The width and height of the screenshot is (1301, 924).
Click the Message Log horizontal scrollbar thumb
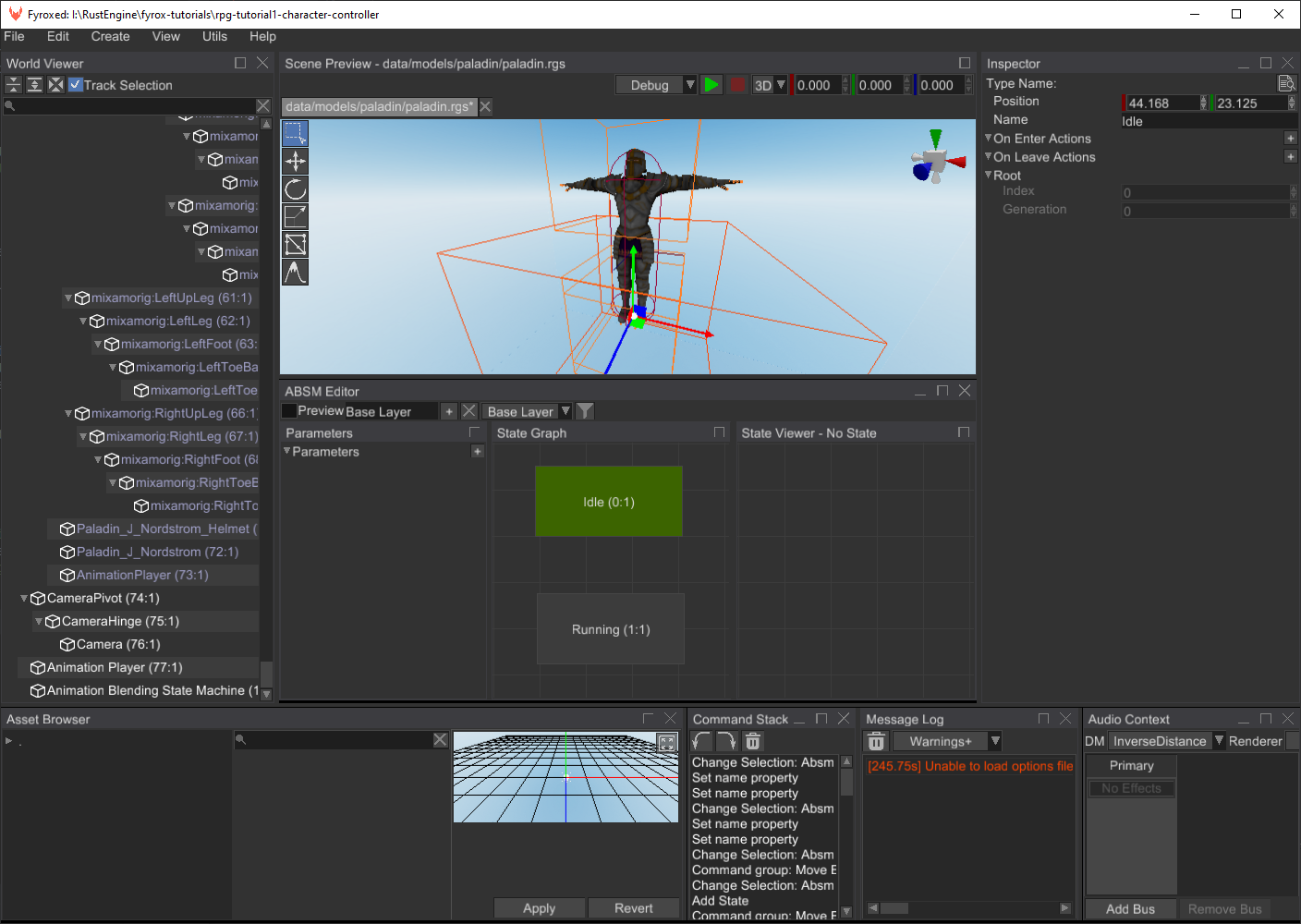[894, 908]
